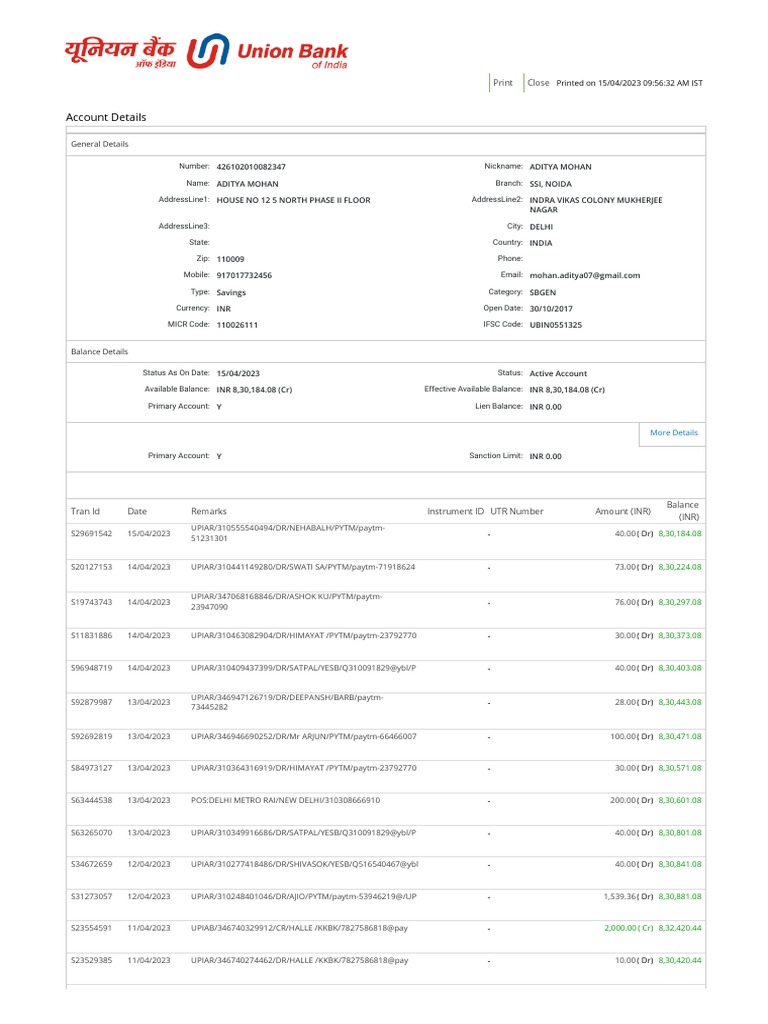Click the 8,30,184.08 balance in first row
768x1024 pixels.
[680, 534]
